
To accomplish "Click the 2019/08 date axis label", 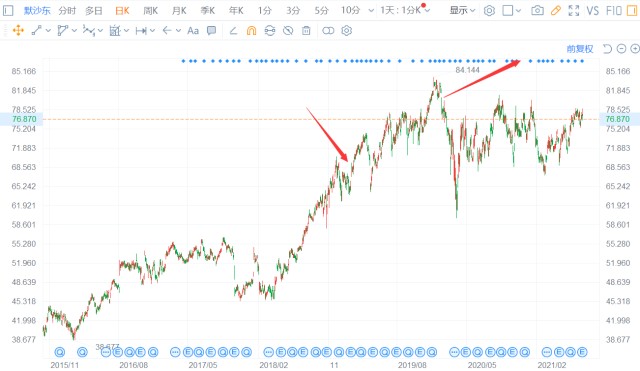I will 412,364.
